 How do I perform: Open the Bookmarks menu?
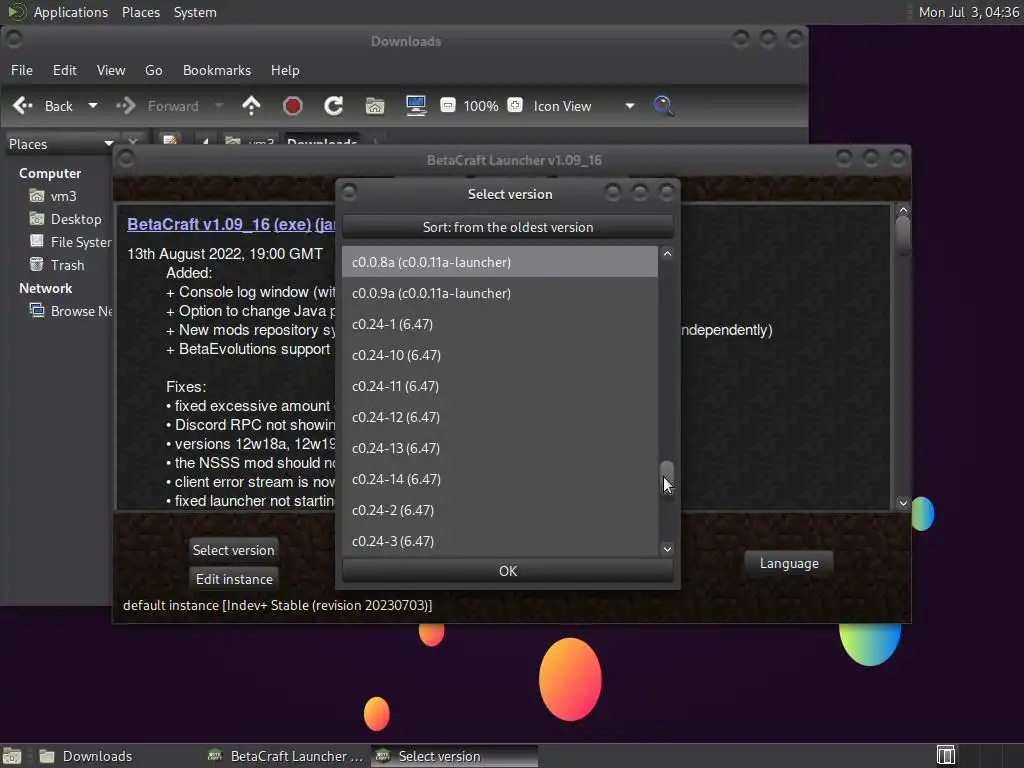coord(217,70)
